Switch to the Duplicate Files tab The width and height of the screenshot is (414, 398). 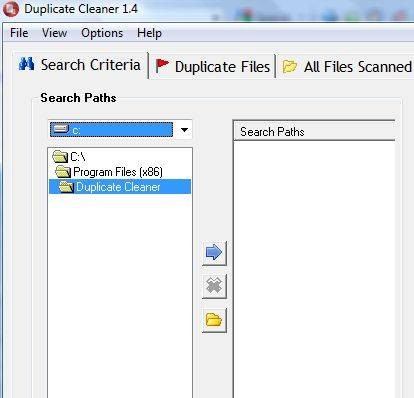coord(213,66)
